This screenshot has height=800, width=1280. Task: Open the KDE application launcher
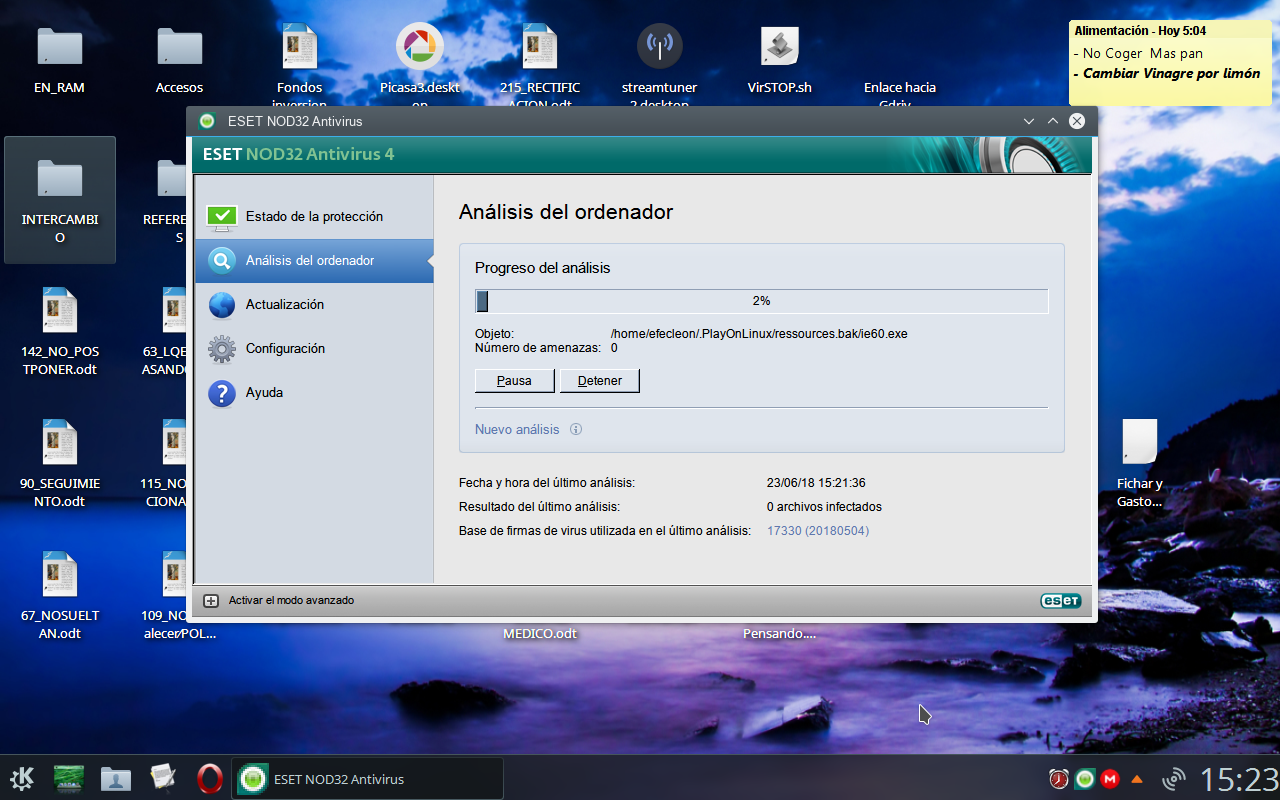tap(22, 779)
